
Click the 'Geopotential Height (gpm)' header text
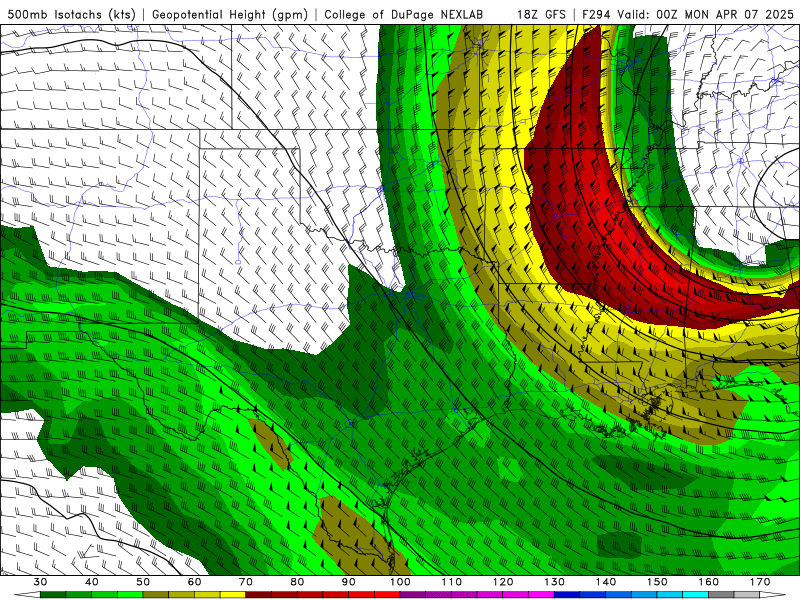click(230, 15)
